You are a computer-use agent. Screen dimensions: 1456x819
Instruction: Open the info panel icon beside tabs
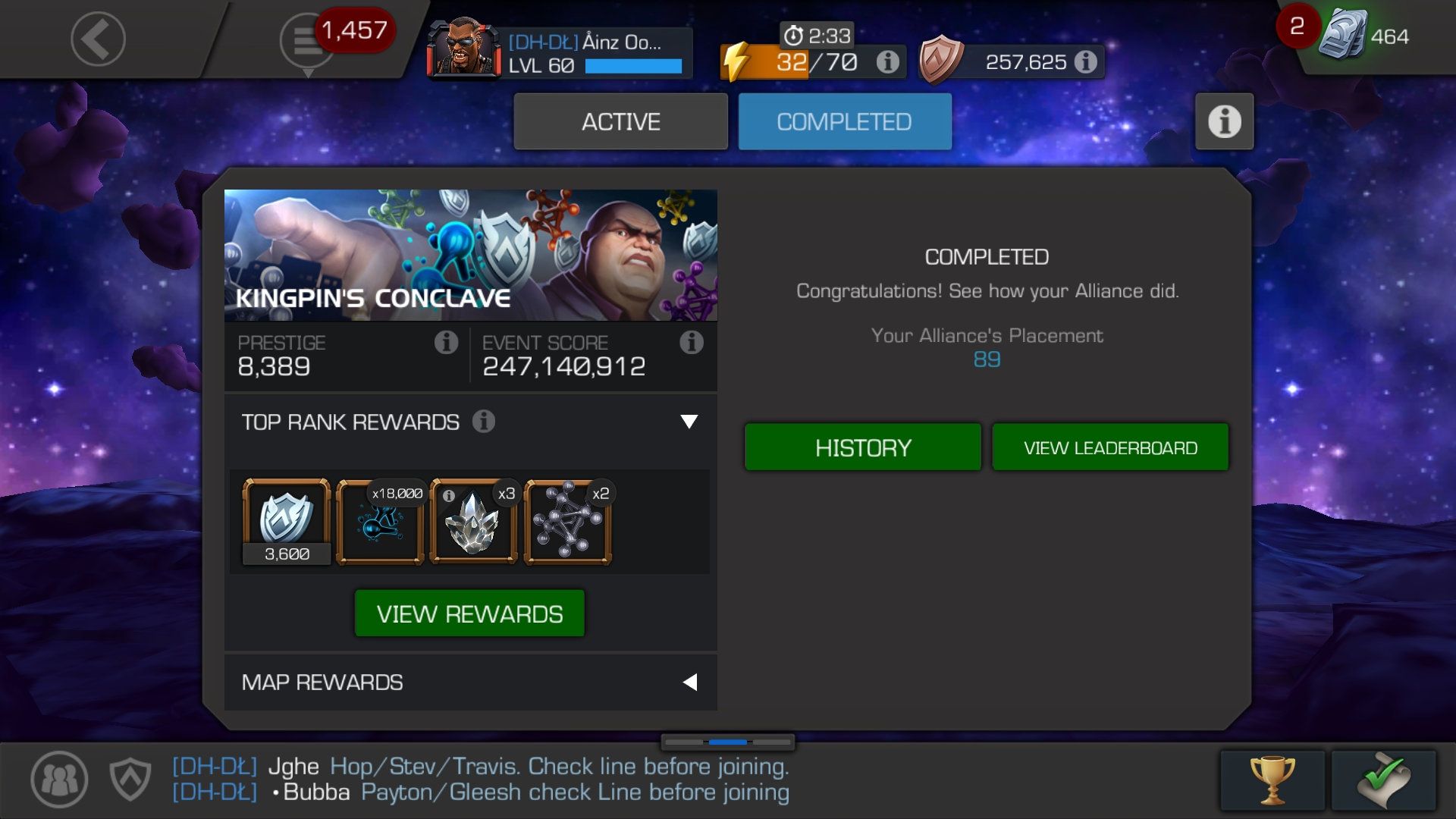[x=1224, y=121]
